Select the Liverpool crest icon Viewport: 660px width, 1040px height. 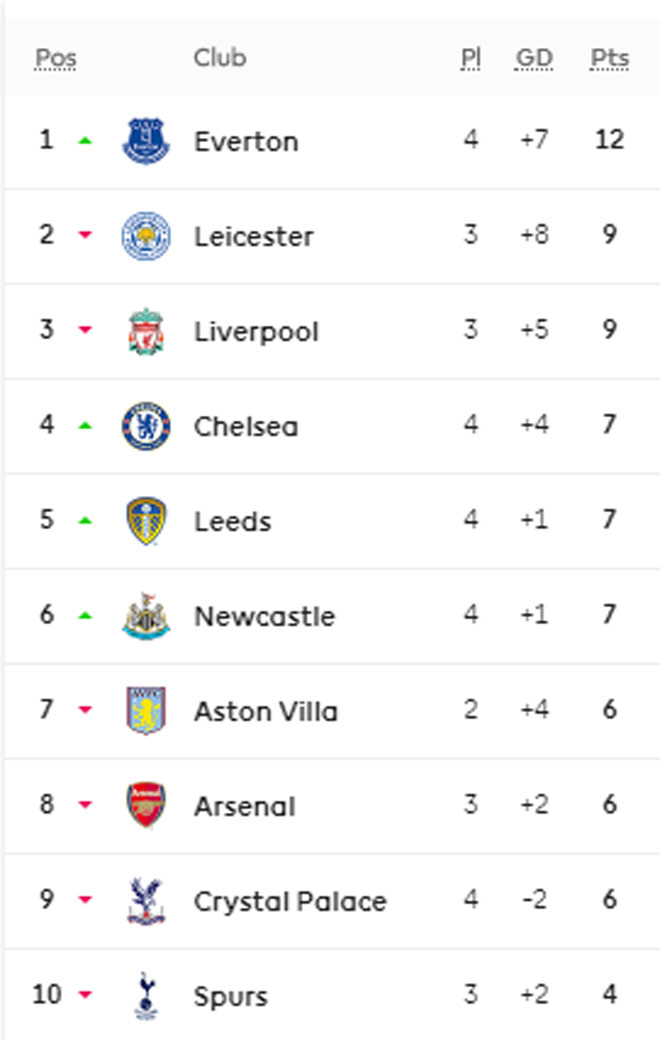point(147,331)
